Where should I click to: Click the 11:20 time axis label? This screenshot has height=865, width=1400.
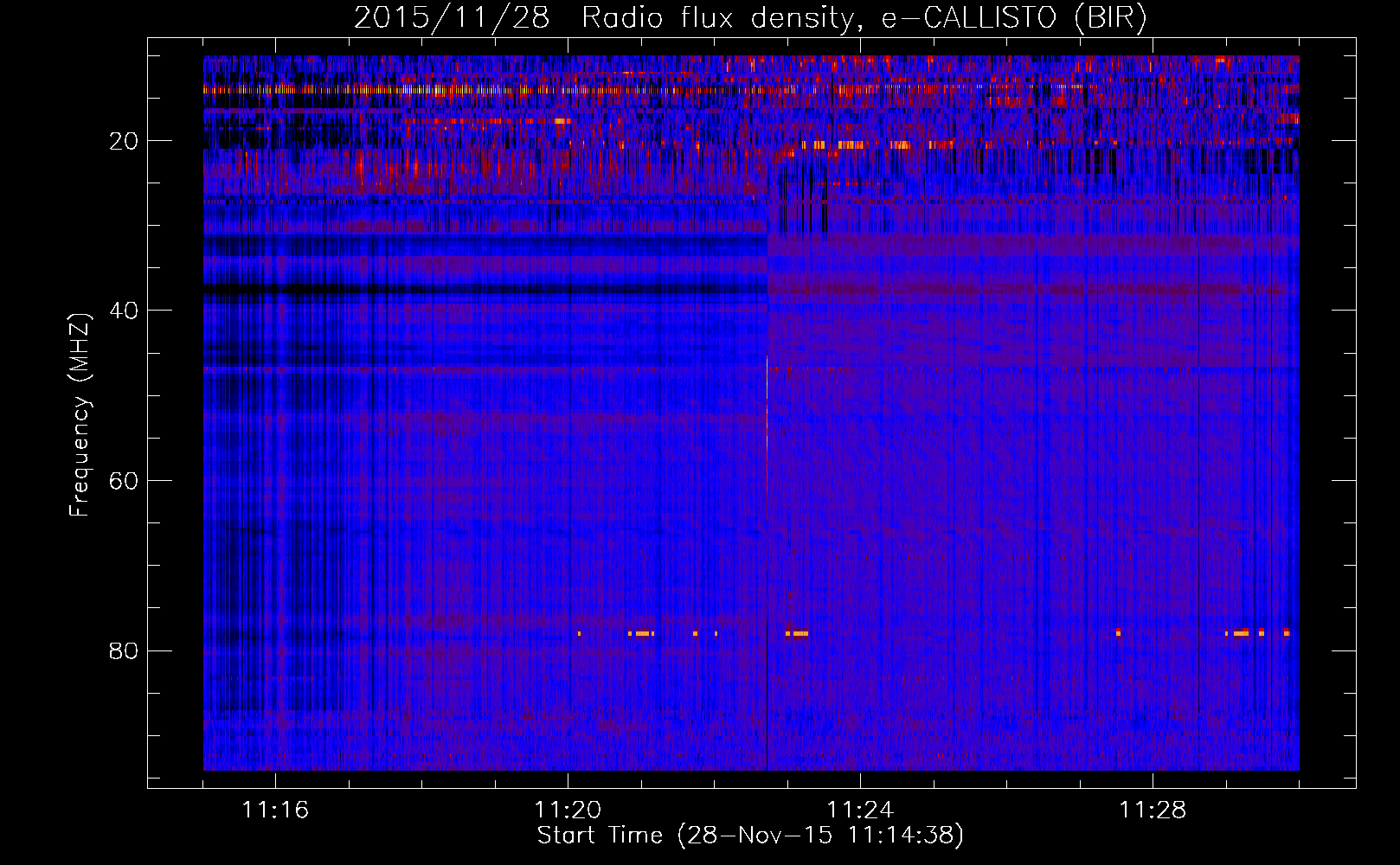pyautogui.click(x=568, y=811)
